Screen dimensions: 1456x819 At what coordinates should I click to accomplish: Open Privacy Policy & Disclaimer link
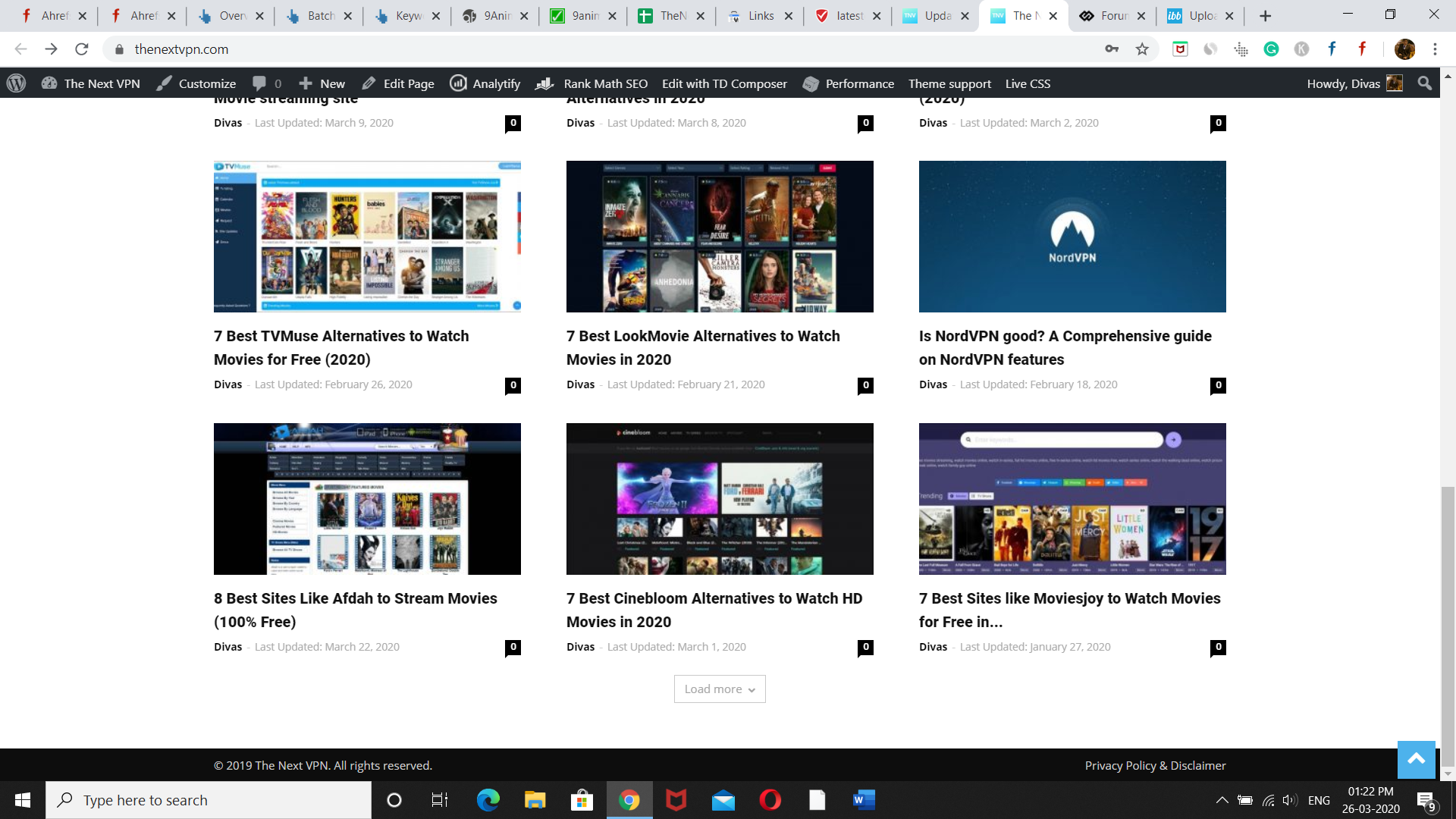1155,765
